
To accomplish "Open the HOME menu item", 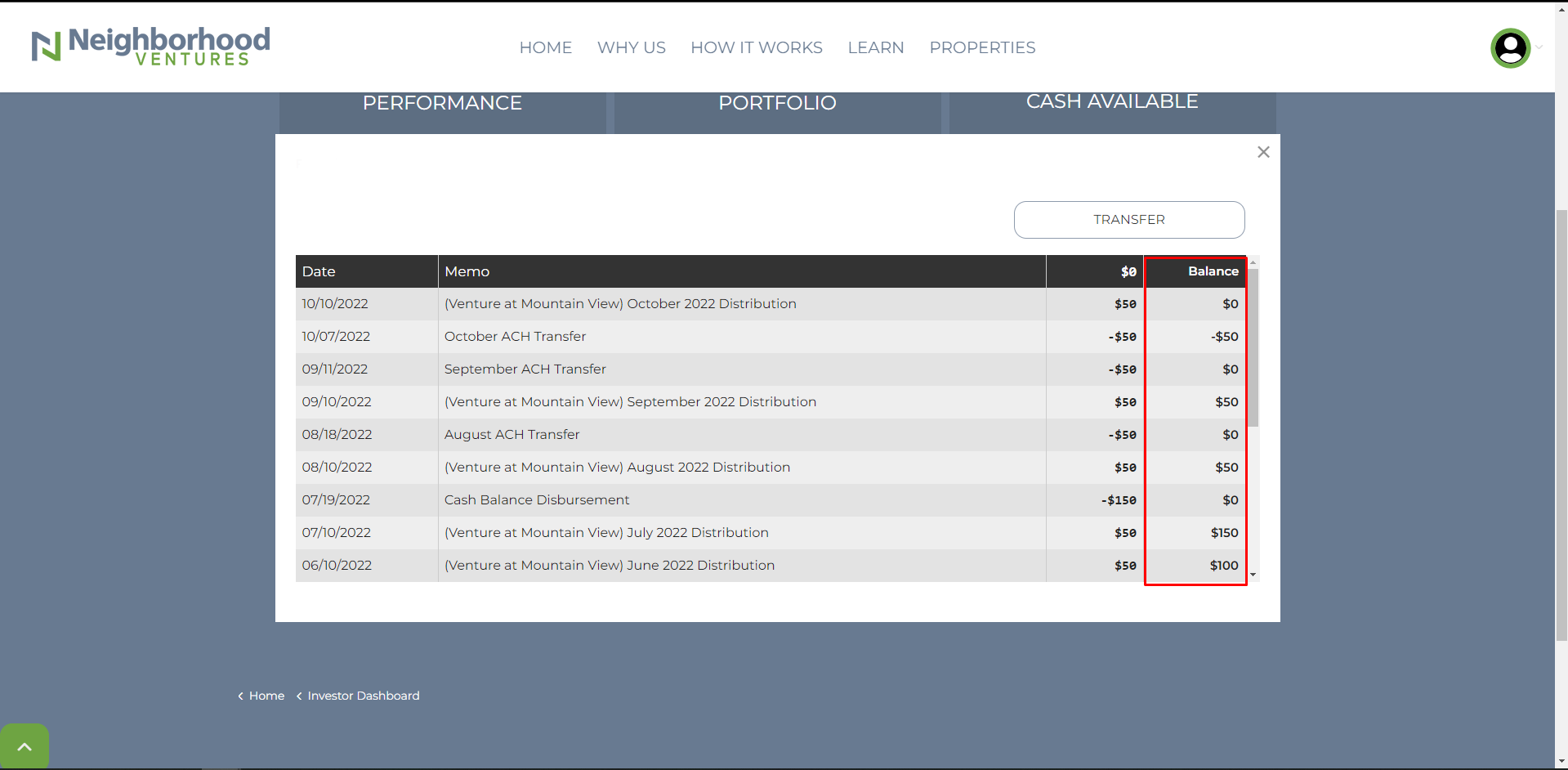I will pos(545,47).
